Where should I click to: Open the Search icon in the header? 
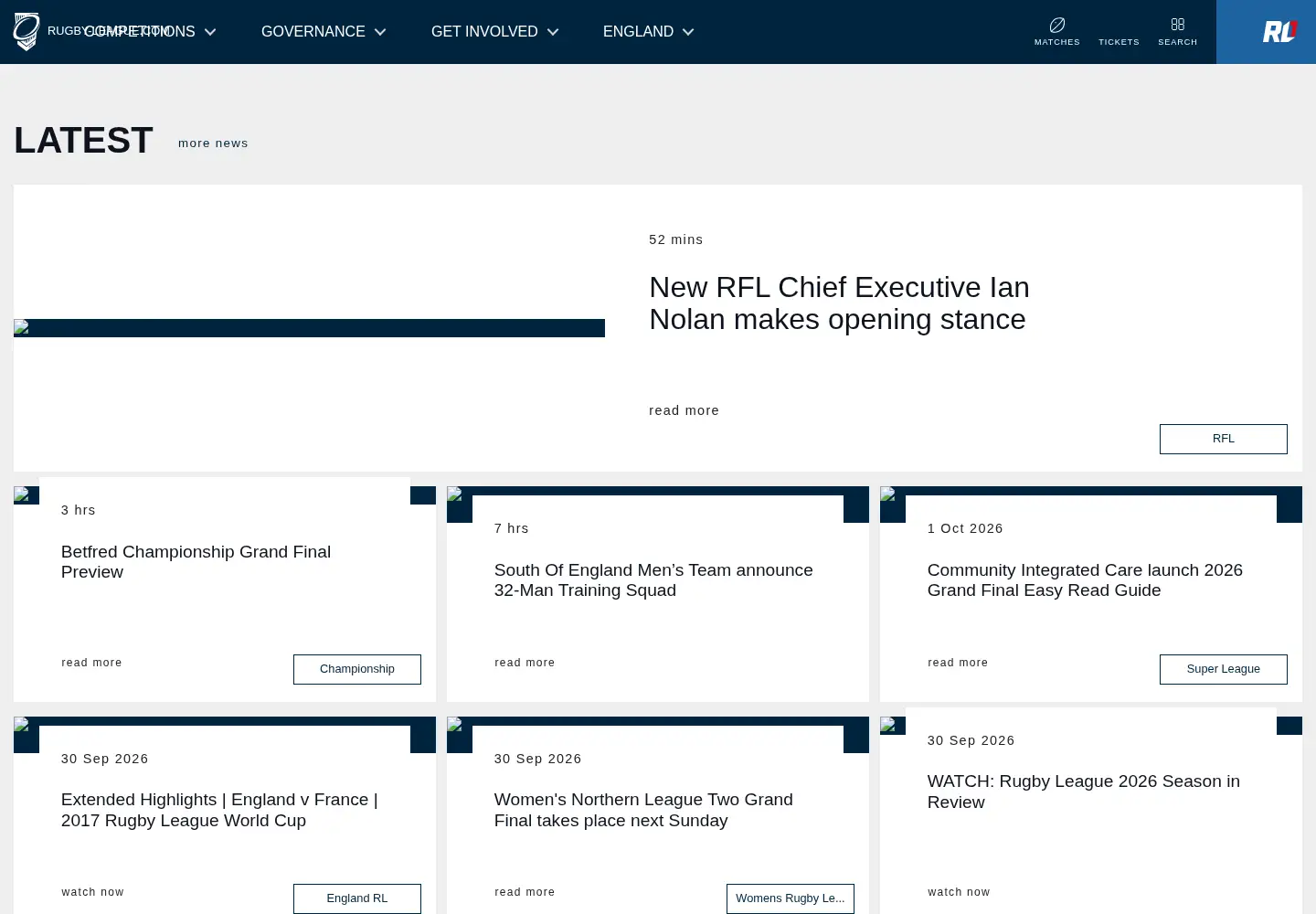coord(1177,25)
